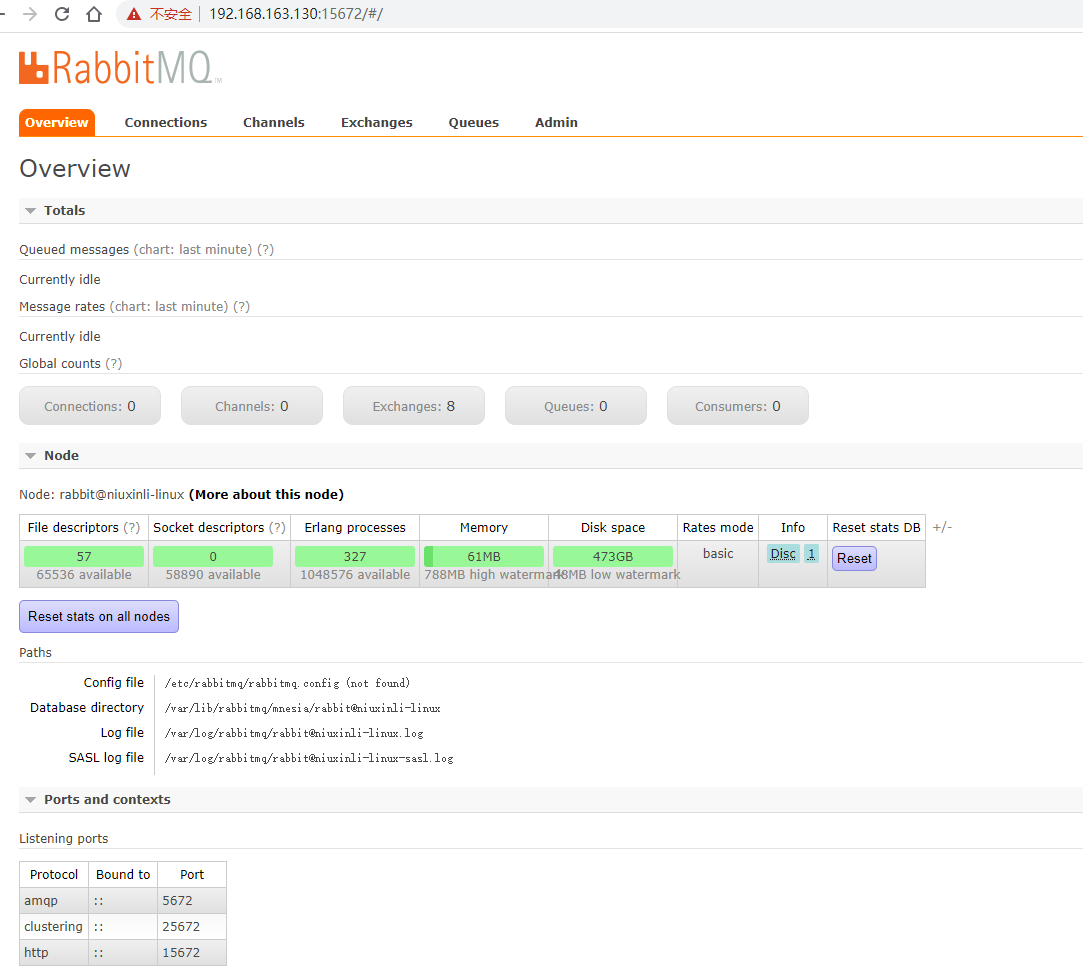The height and width of the screenshot is (976, 1083).
Task: Focus the browser address bar URL
Action: click(296, 14)
